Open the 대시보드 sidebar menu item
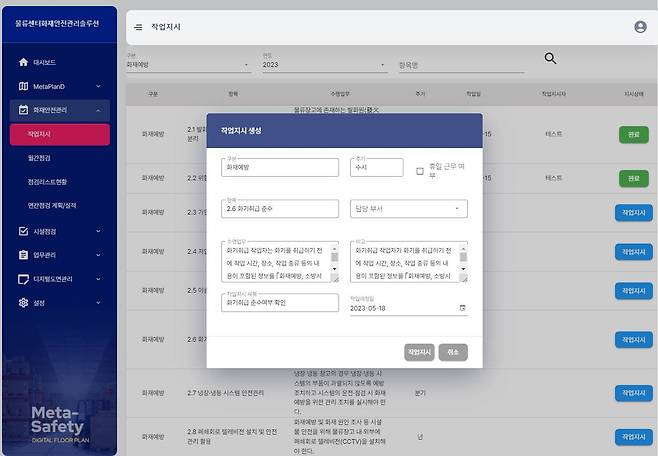This screenshot has height=456, width=658. [60, 62]
